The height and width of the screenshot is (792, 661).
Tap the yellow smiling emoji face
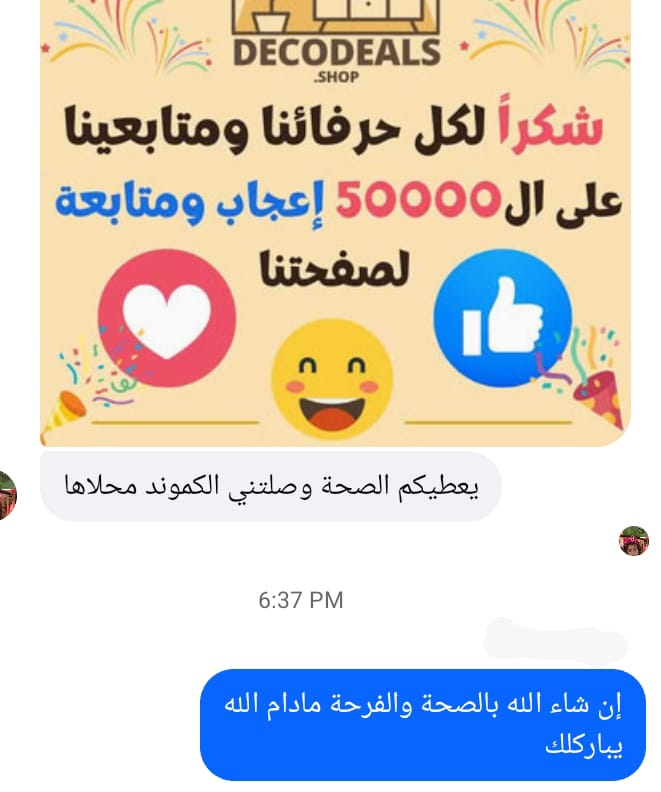pyautogui.click(x=332, y=379)
